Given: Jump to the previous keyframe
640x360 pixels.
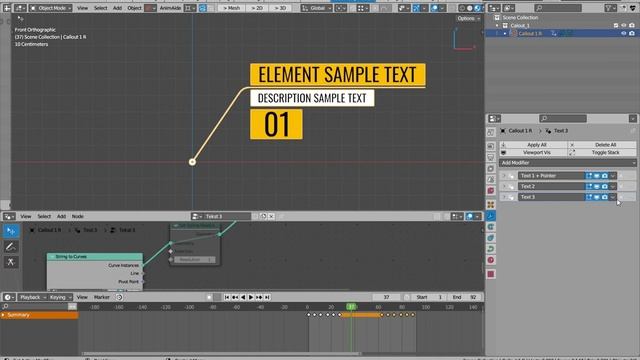Looking at the screenshot, I should (x=235, y=297).
